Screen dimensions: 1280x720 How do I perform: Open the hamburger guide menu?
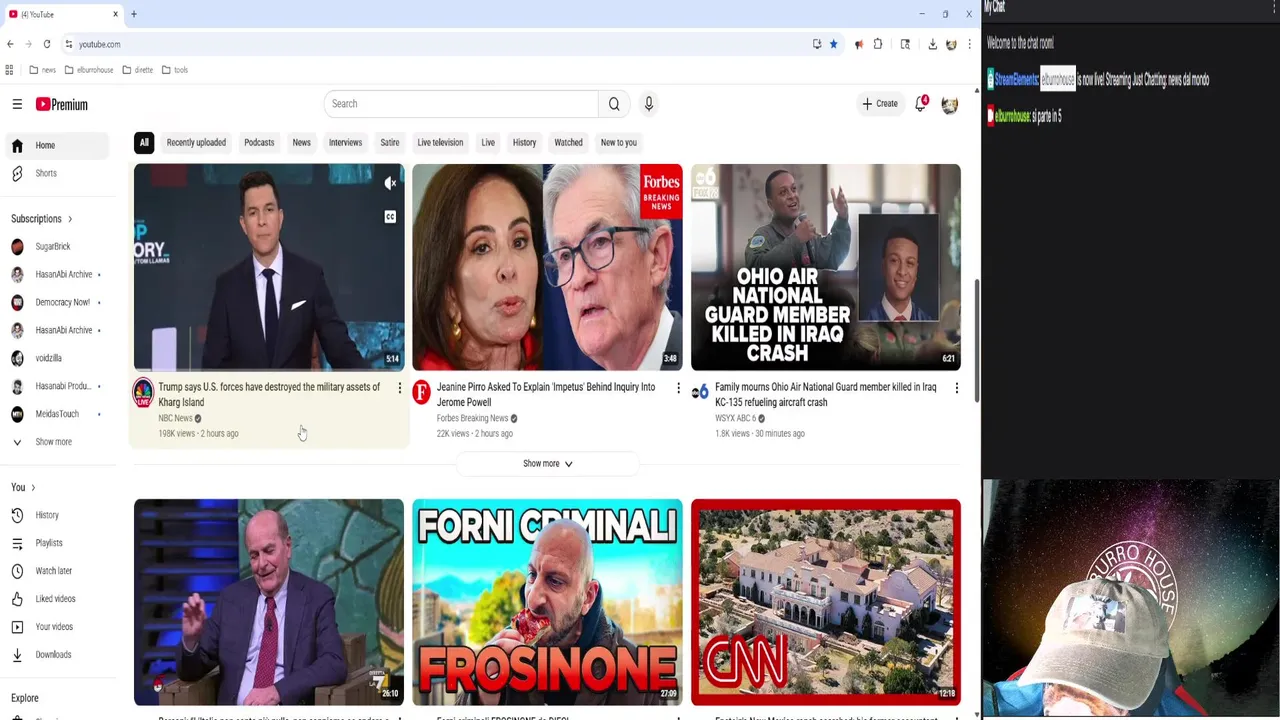pyautogui.click(x=17, y=104)
